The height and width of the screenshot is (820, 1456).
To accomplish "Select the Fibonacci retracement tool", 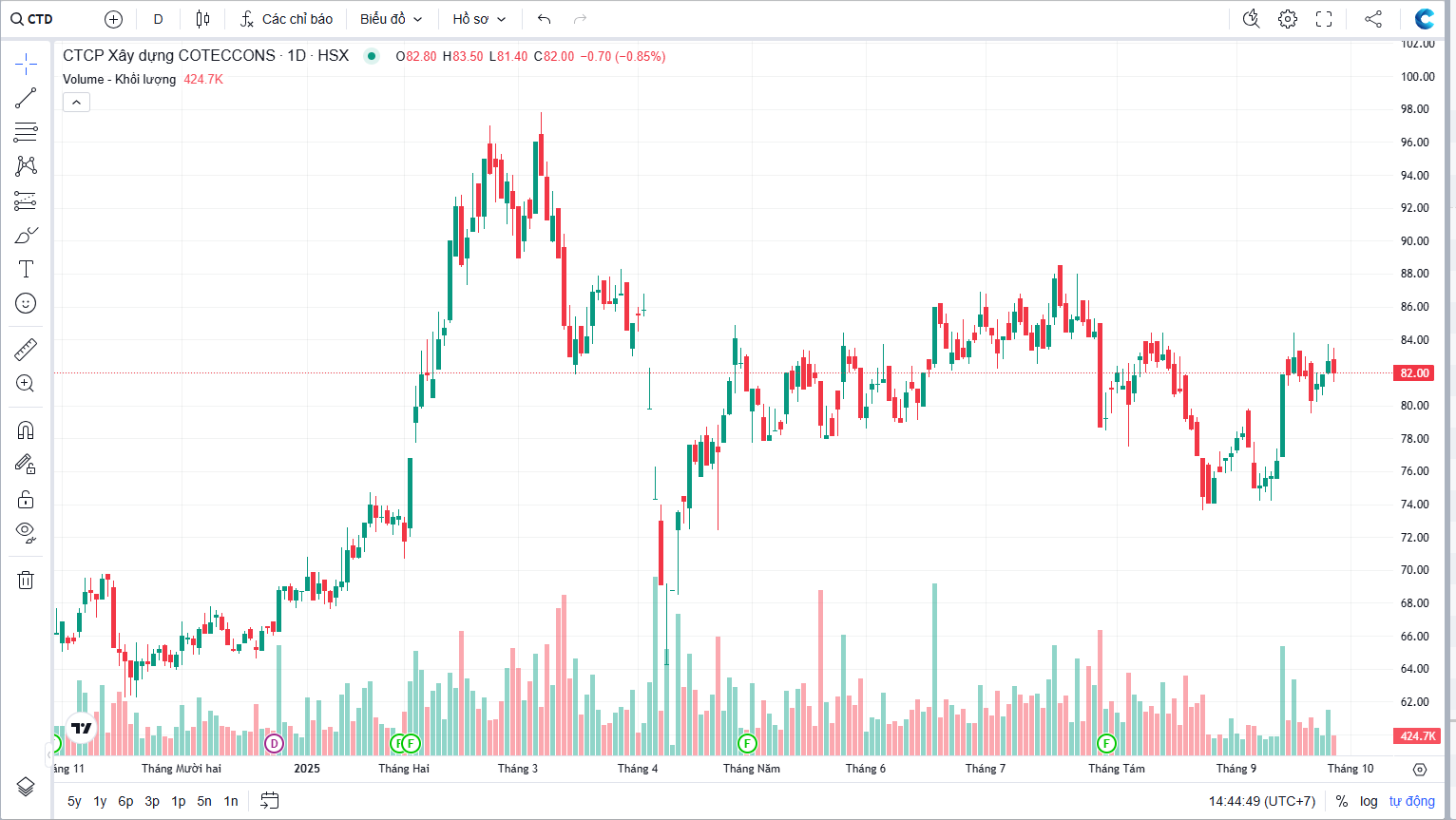I will [26, 132].
